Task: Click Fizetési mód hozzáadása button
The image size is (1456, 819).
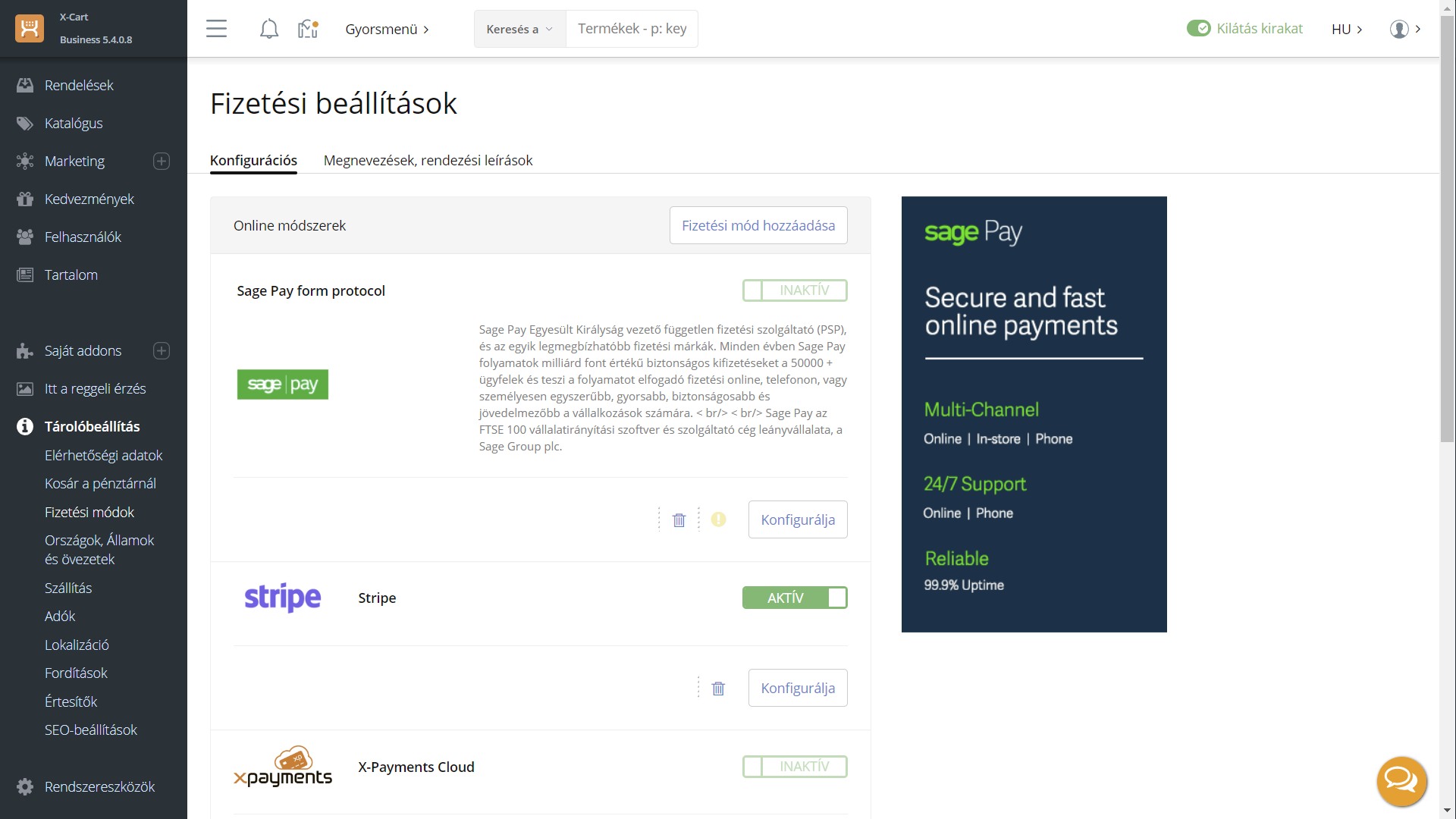Action: (x=758, y=225)
